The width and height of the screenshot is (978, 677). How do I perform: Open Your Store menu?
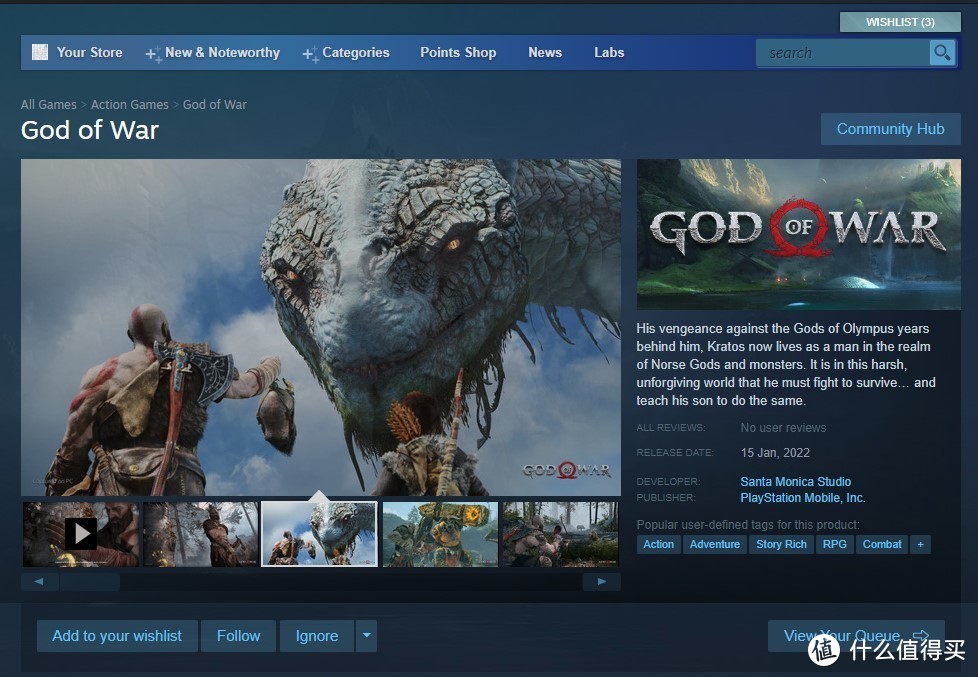click(x=90, y=52)
